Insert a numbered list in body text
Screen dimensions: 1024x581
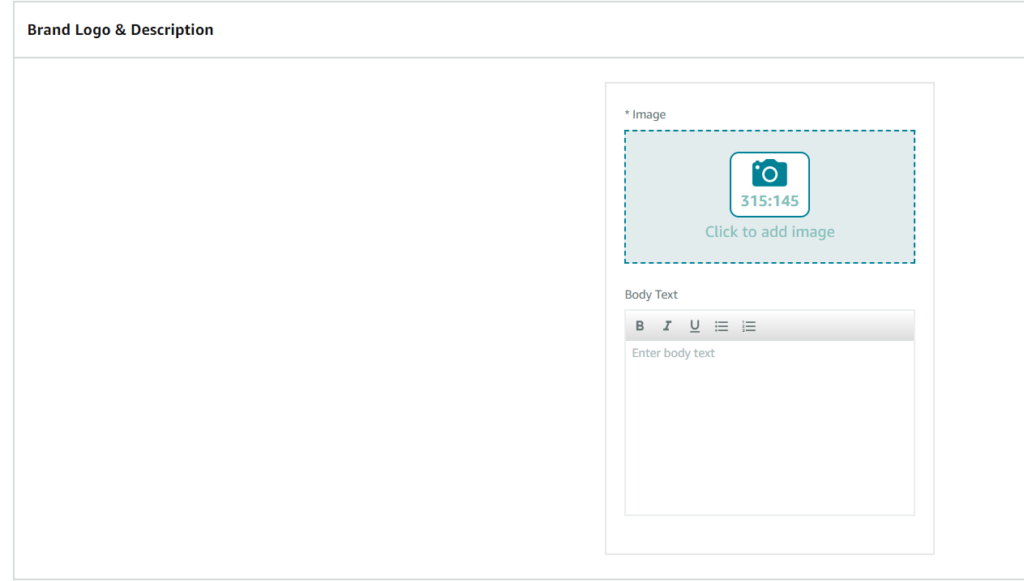pos(749,326)
